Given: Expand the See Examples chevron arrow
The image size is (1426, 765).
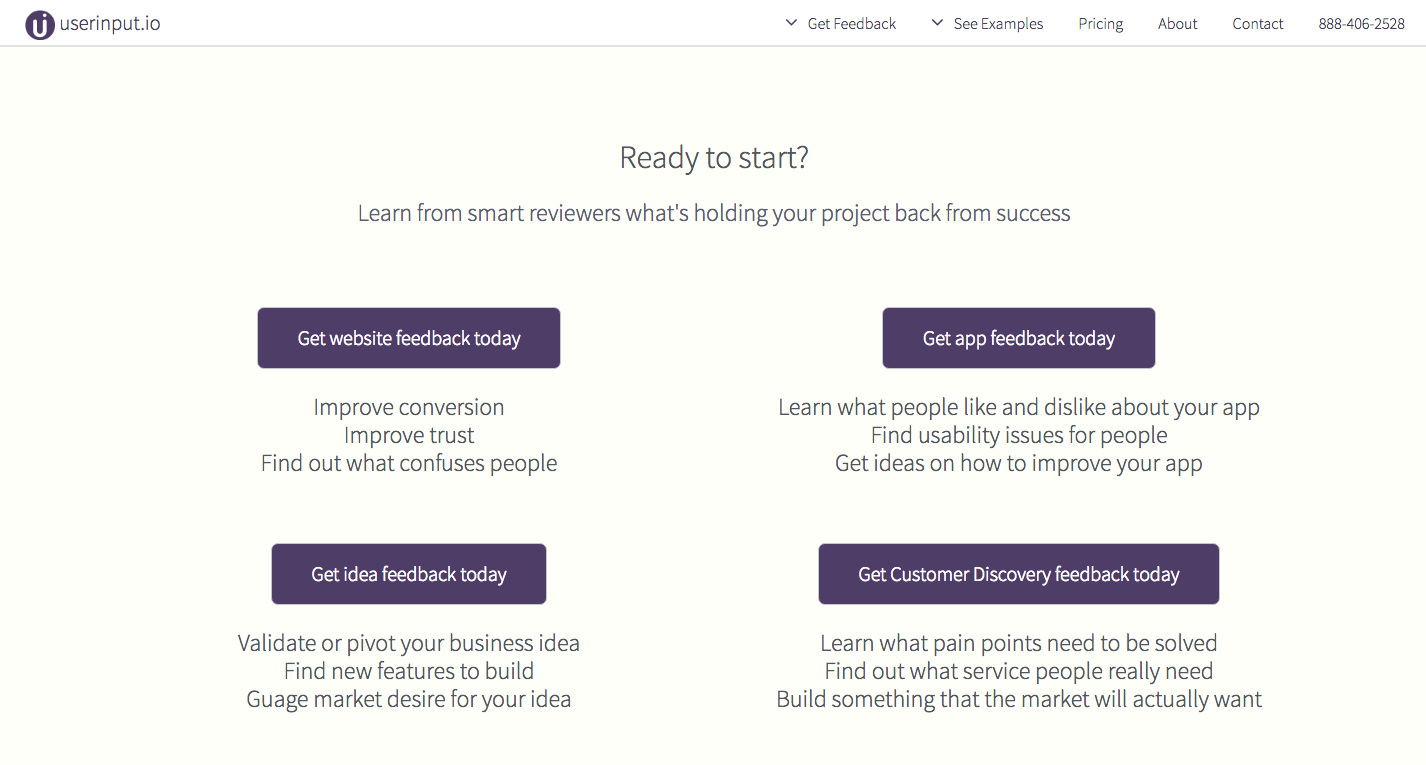Looking at the screenshot, I should pyautogui.click(x=937, y=23).
